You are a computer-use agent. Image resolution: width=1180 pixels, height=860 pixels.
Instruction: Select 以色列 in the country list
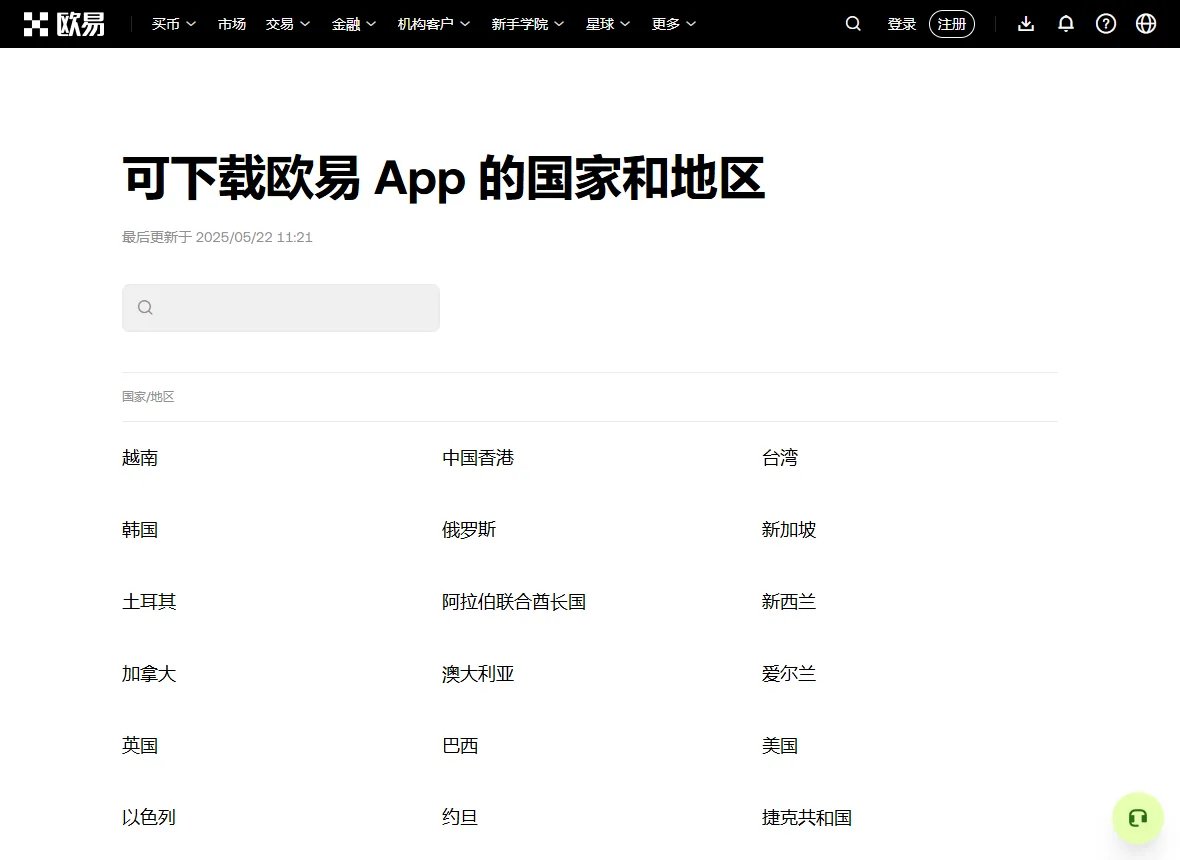[x=149, y=817]
